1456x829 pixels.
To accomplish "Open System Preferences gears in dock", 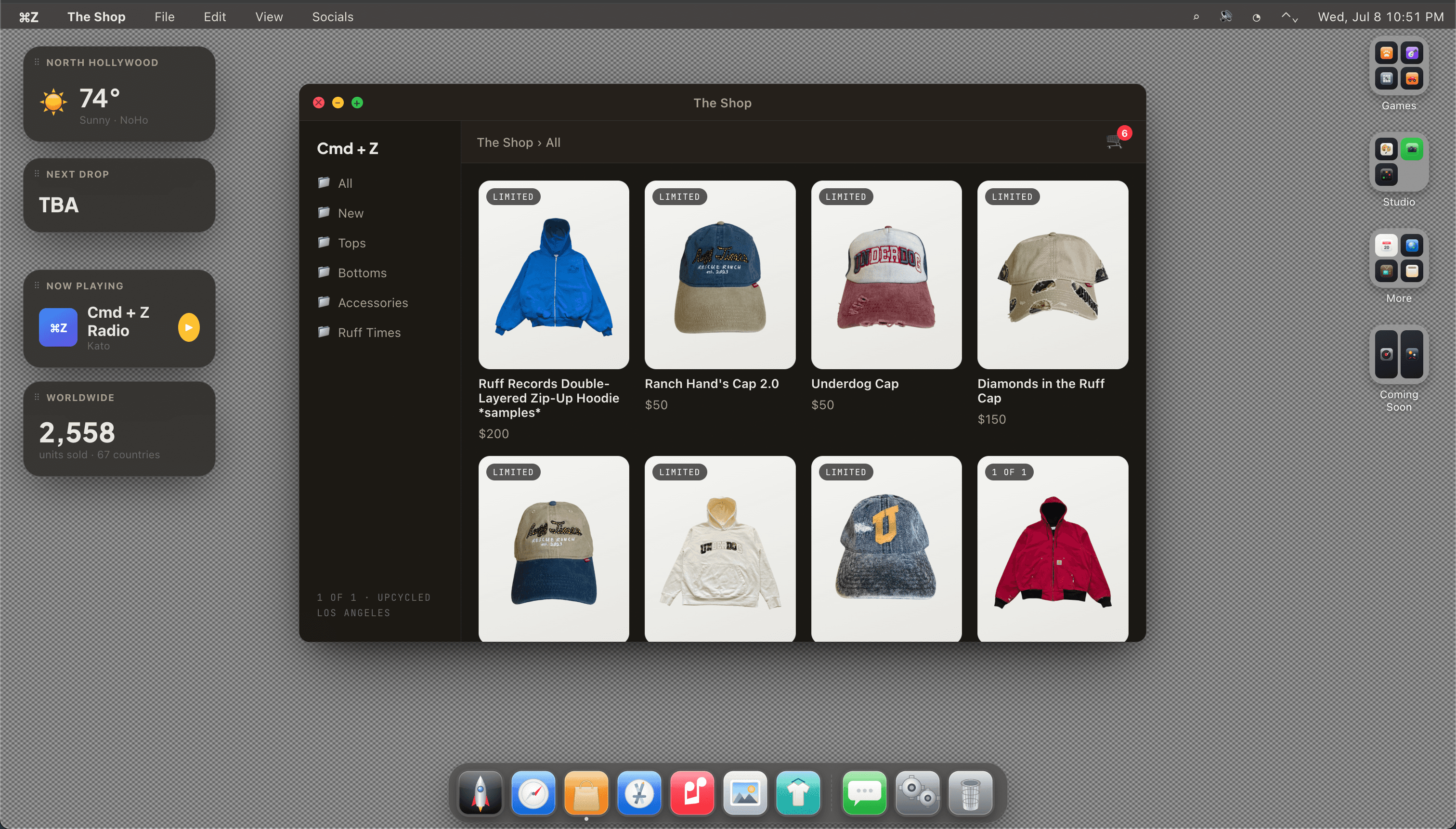I will 917,793.
